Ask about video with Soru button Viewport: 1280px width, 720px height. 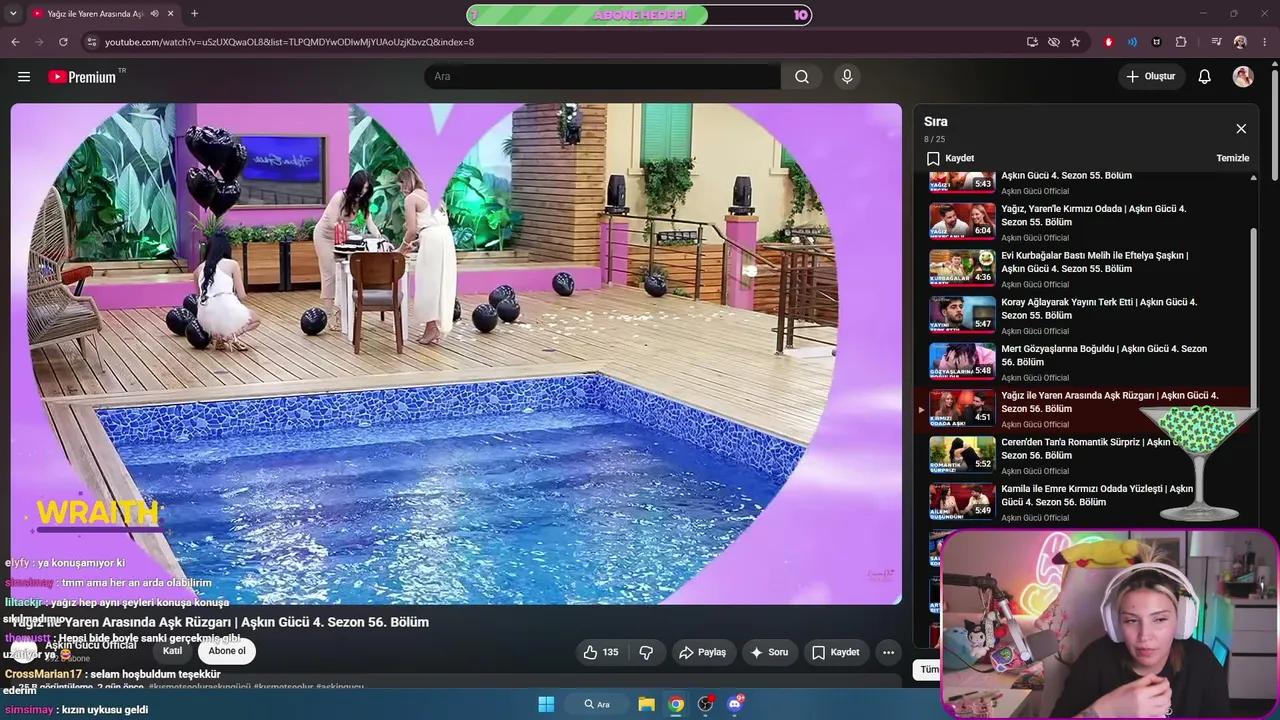768,652
